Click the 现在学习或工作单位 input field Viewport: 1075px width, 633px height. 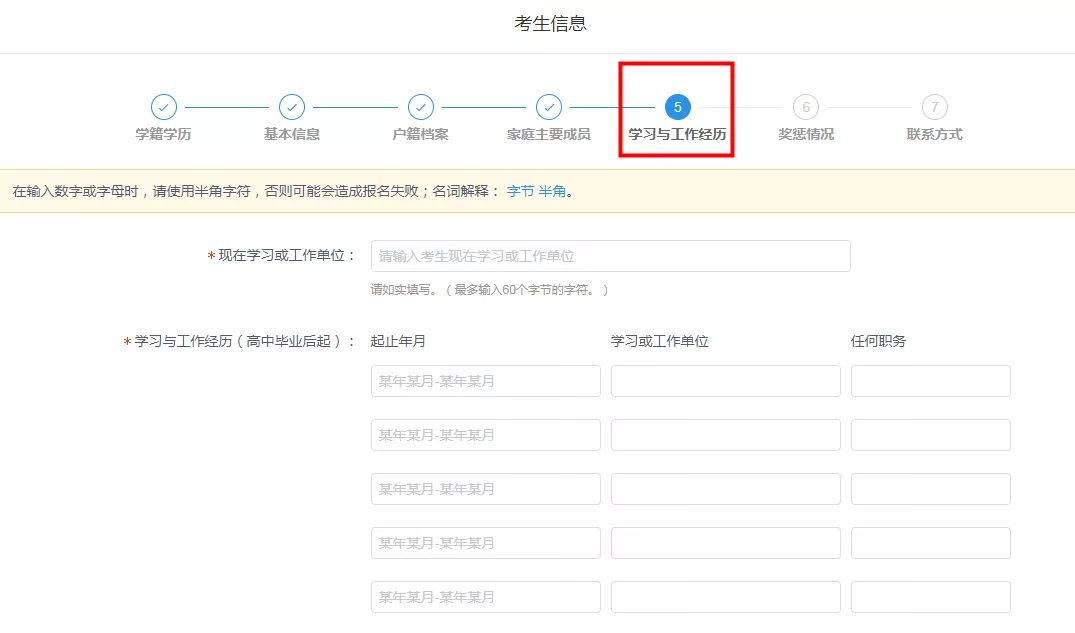coord(610,256)
